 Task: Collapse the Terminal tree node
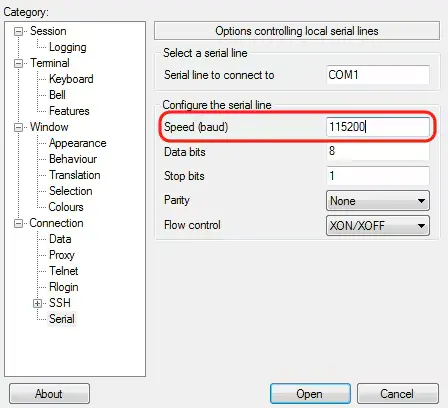[18, 63]
